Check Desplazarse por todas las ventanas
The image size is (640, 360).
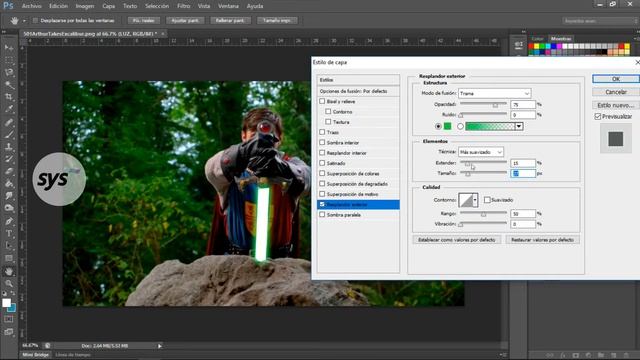click(35, 20)
